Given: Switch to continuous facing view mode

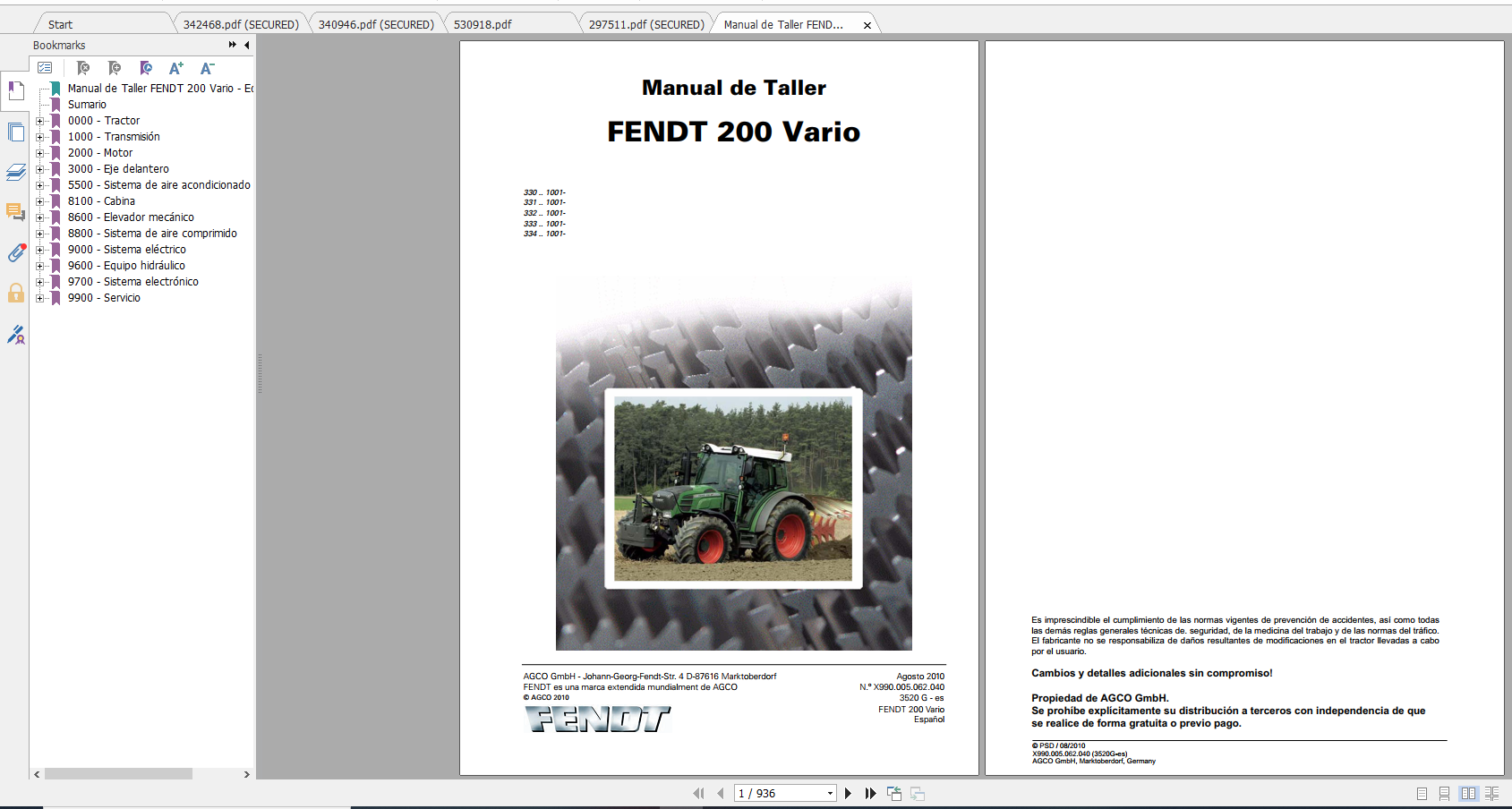Looking at the screenshot, I should (1491, 794).
